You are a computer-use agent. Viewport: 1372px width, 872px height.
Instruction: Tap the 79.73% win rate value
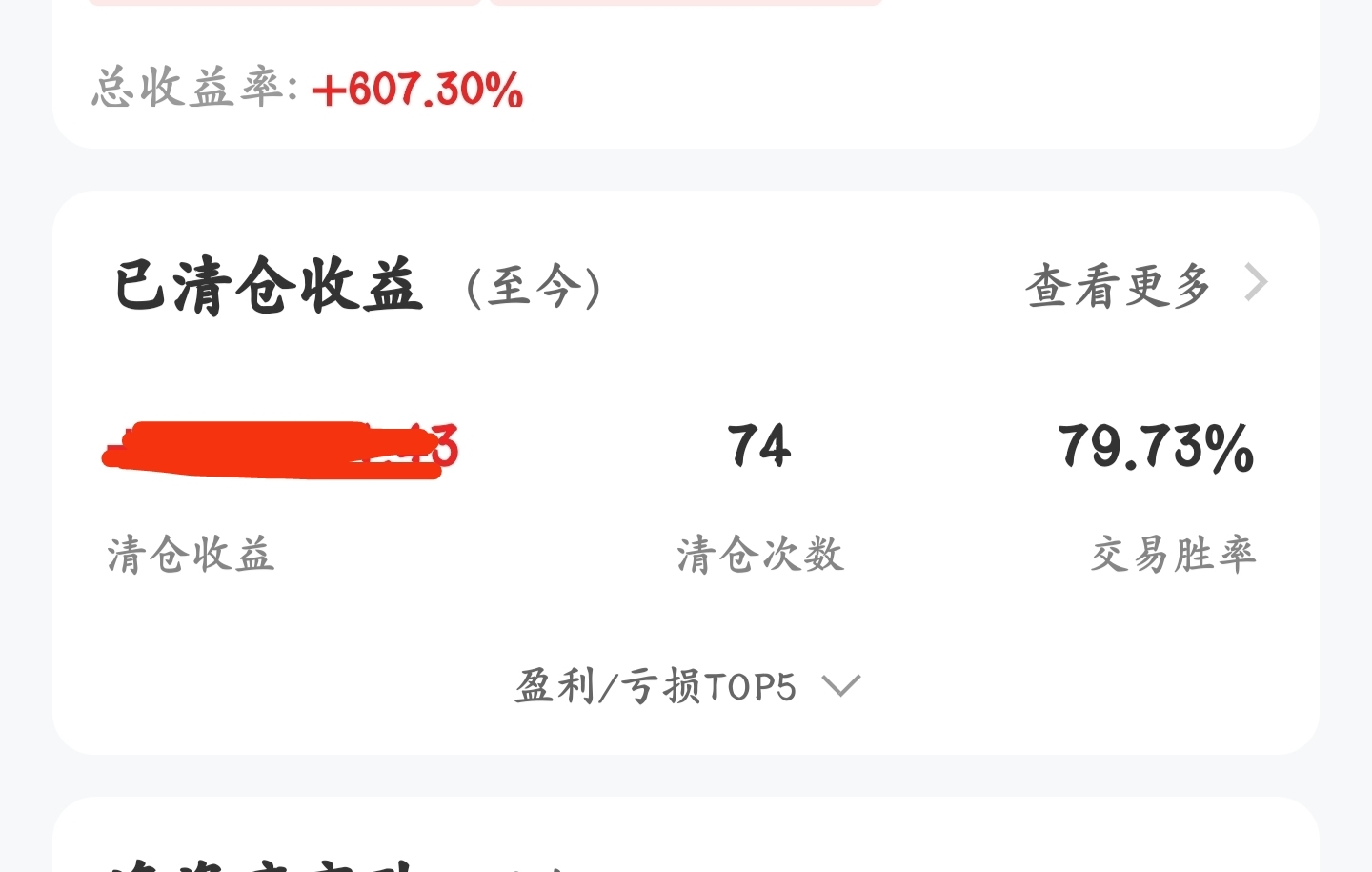click(1156, 447)
